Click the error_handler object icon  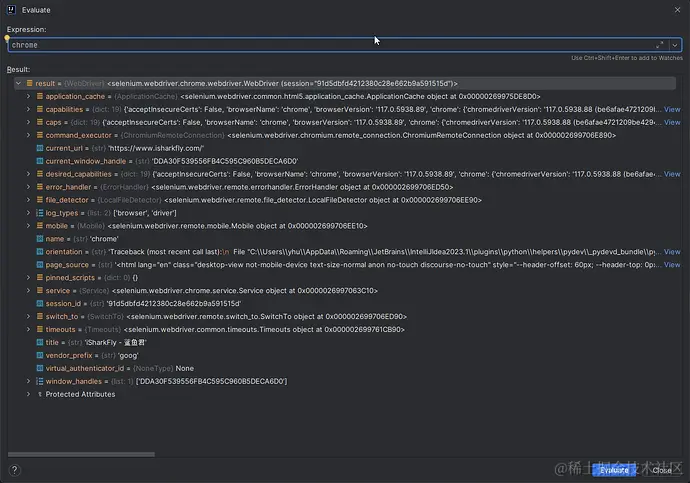[x=40, y=187]
